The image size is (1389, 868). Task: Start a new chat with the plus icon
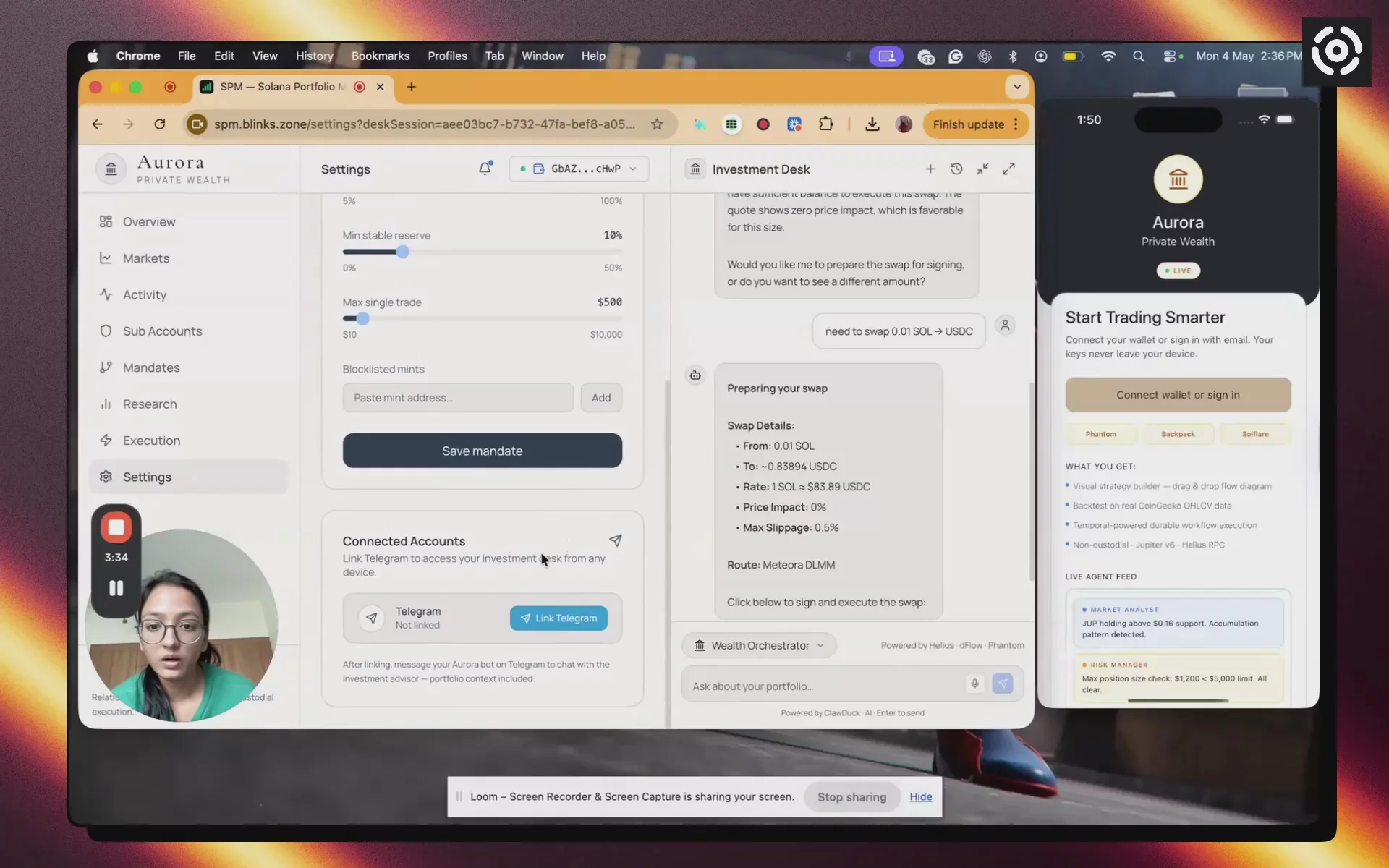[930, 169]
